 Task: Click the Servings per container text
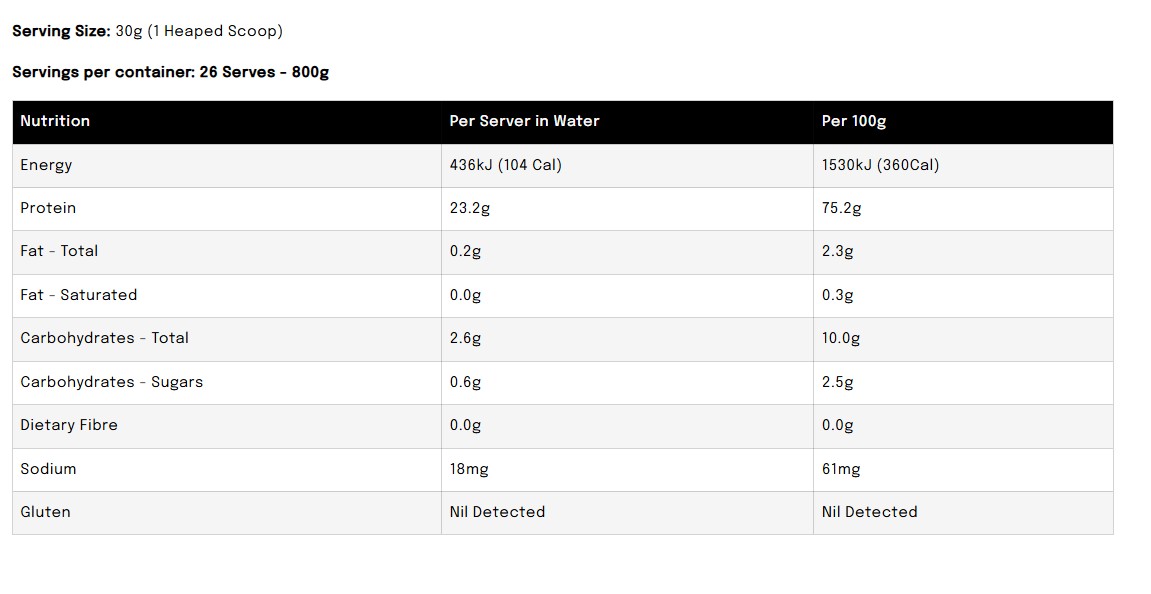tap(170, 72)
